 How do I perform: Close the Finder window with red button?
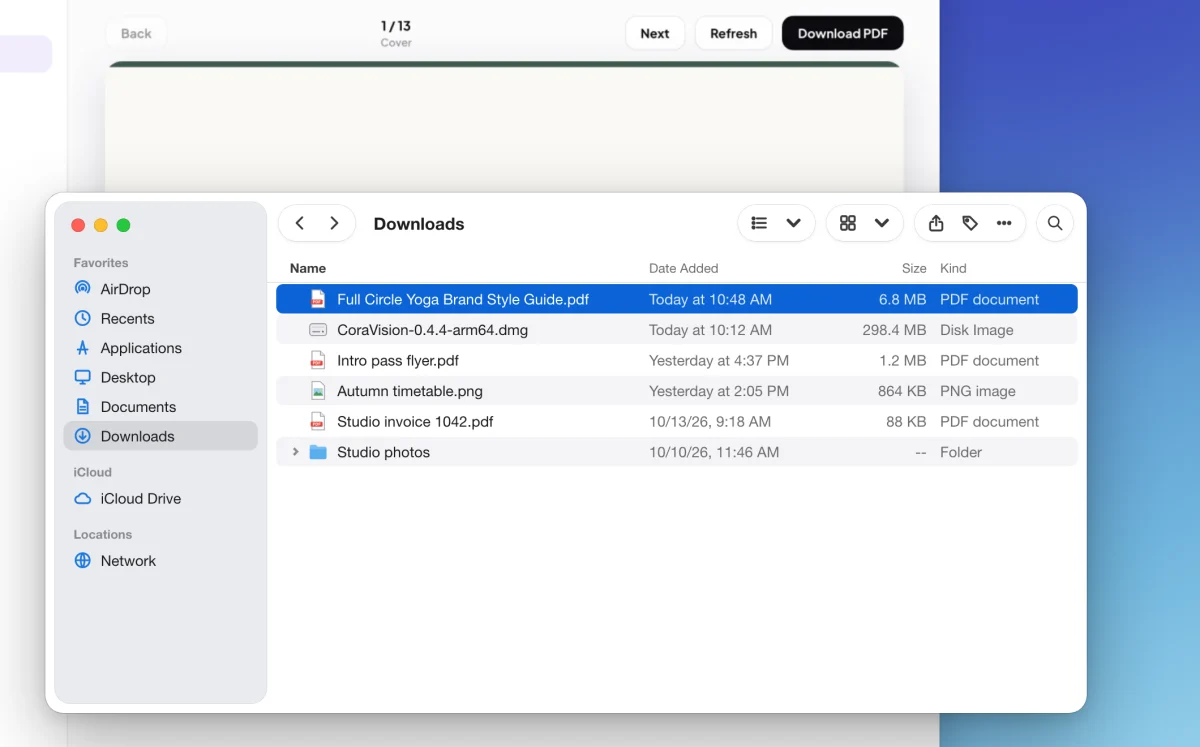78,225
